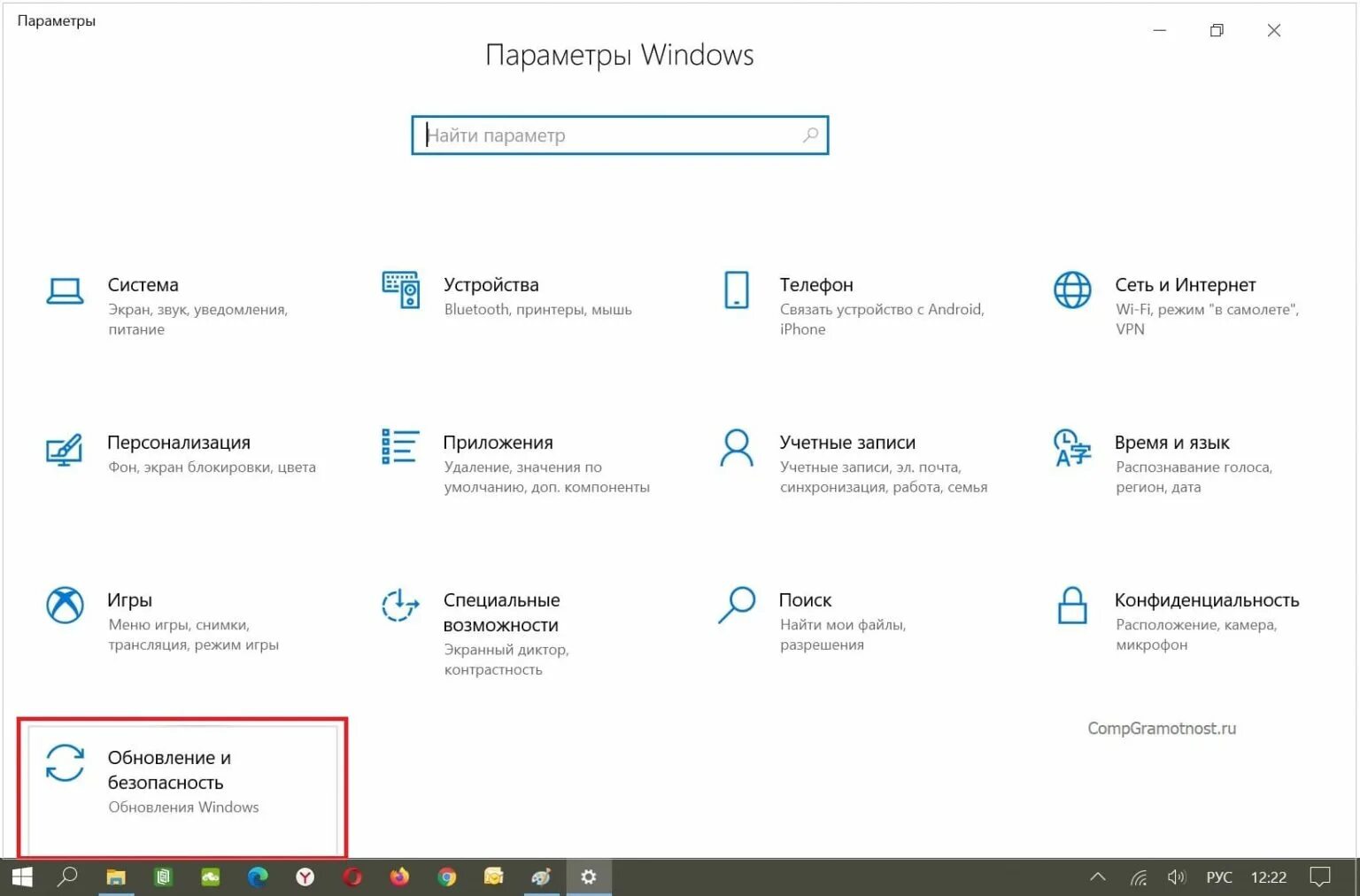Viewport: 1360px width, 896px height.
Task: Open the Персонализация settings category
Action: [182, 453]
